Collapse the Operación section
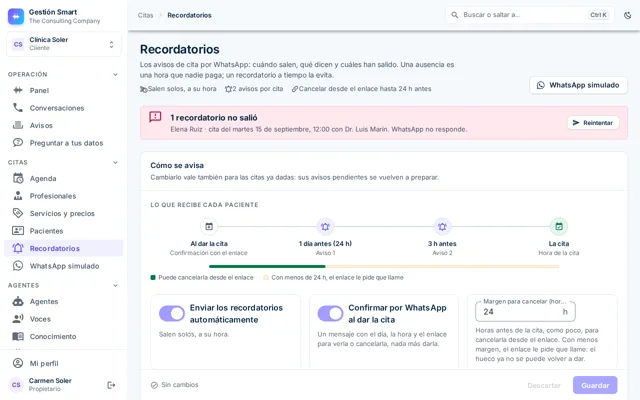The width and height of the screenshot is (640, 400). 116,74
